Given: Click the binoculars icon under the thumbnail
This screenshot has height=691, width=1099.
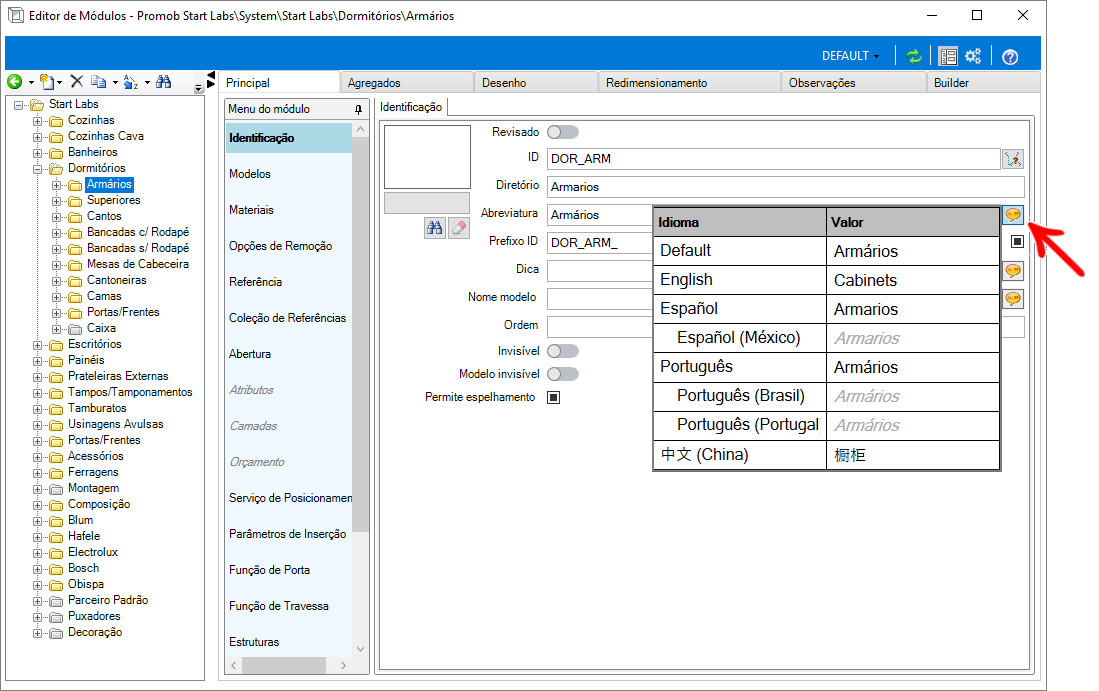Looking at the screenshot, I should (x=435, y=228).
